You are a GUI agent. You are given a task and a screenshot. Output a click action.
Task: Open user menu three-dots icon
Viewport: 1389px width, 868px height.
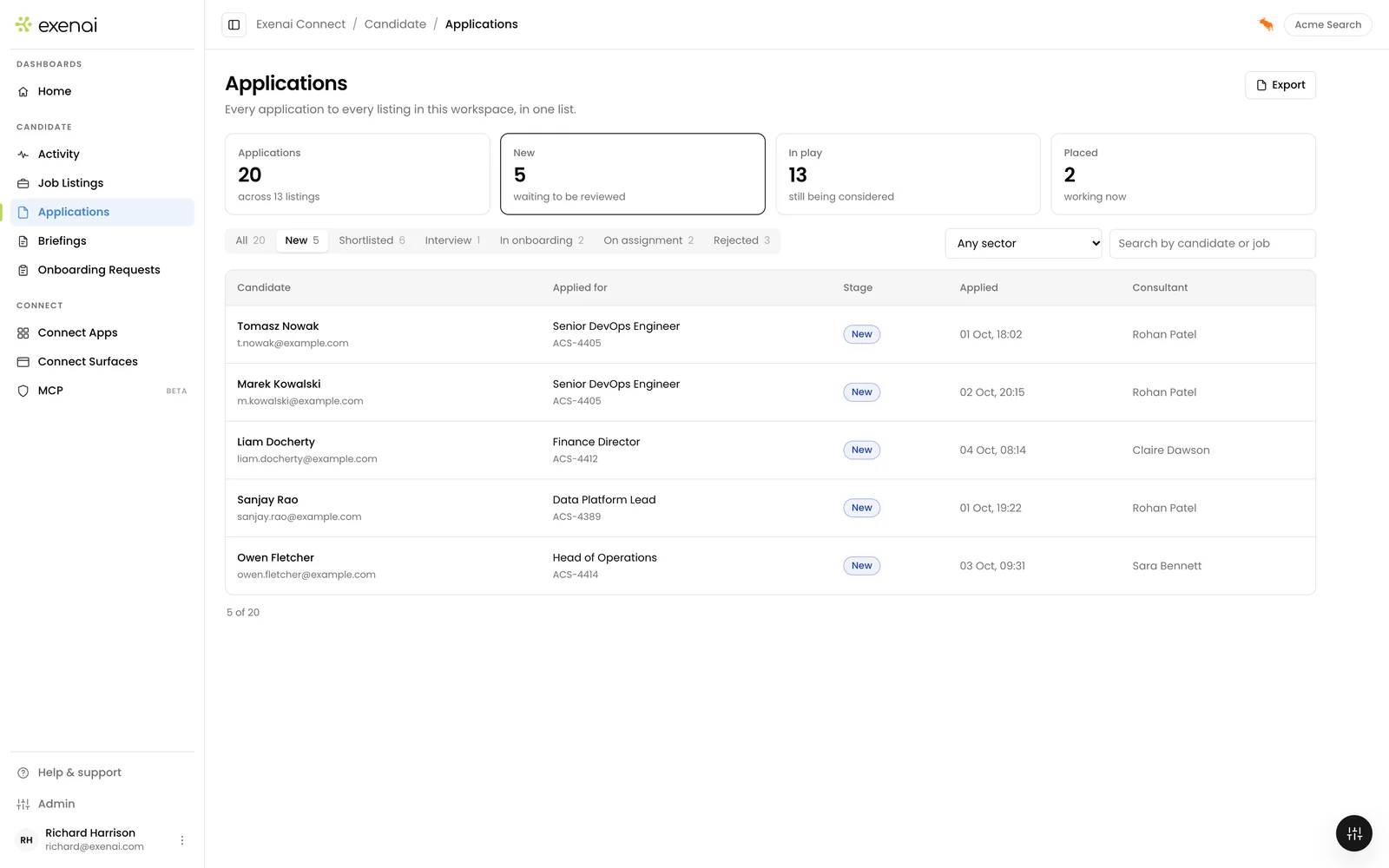[182, 840]
